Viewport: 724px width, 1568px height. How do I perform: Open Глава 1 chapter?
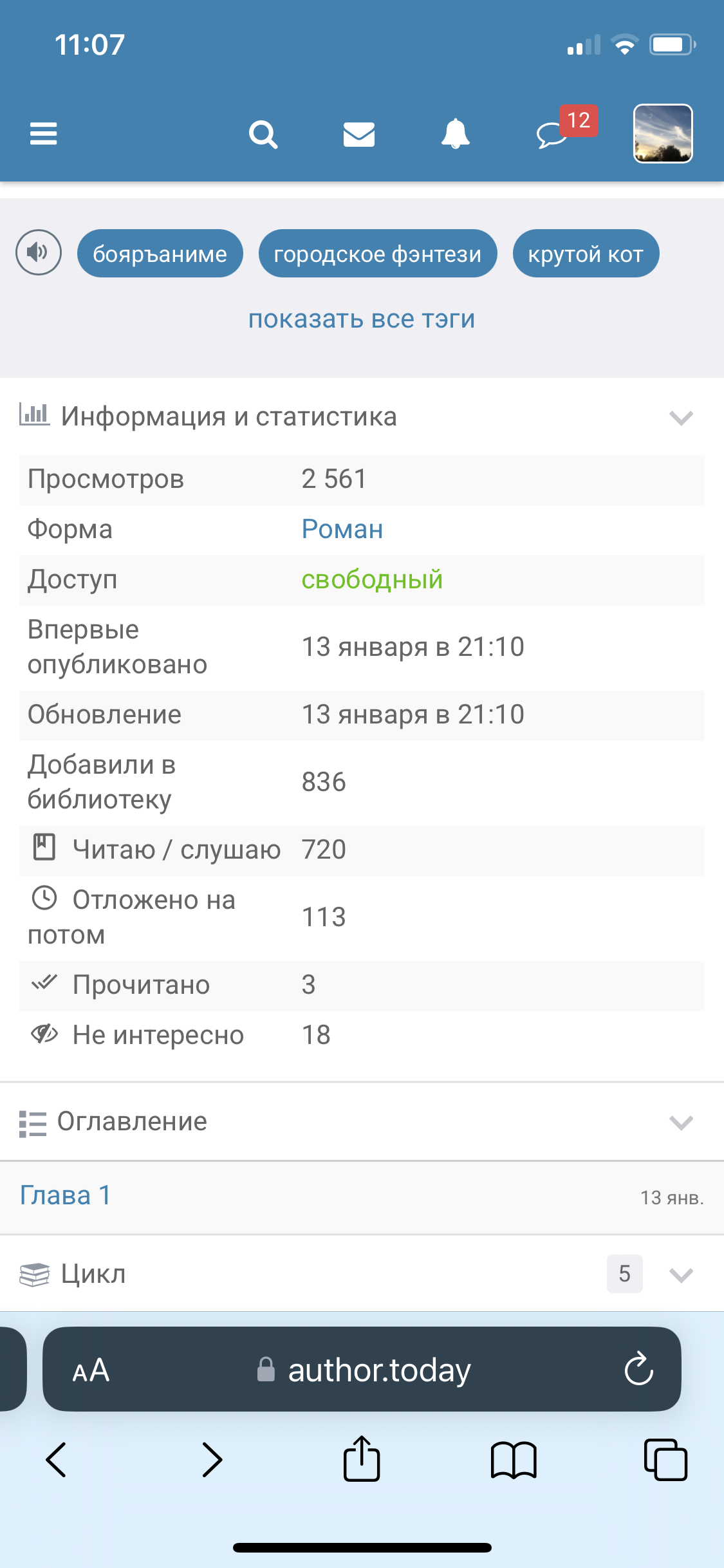66,1195
